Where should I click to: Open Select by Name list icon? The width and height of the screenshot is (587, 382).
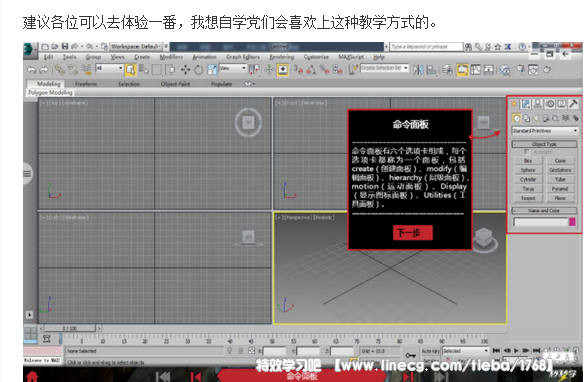144,70
